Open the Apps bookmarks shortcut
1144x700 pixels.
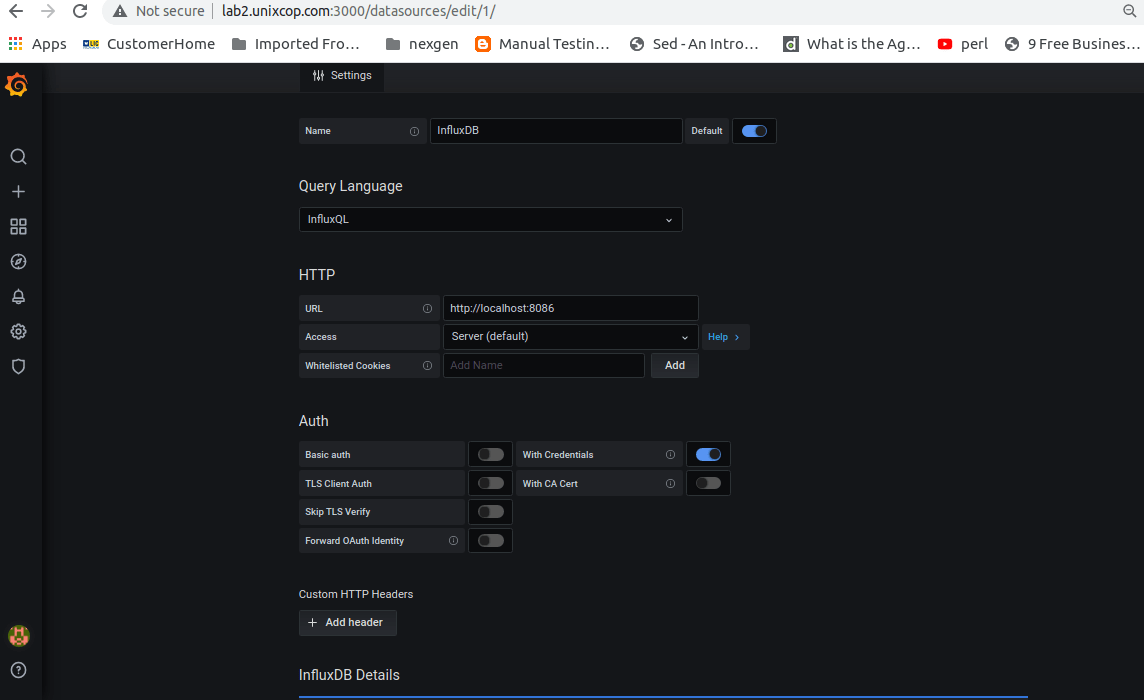(x=37, y=44)
